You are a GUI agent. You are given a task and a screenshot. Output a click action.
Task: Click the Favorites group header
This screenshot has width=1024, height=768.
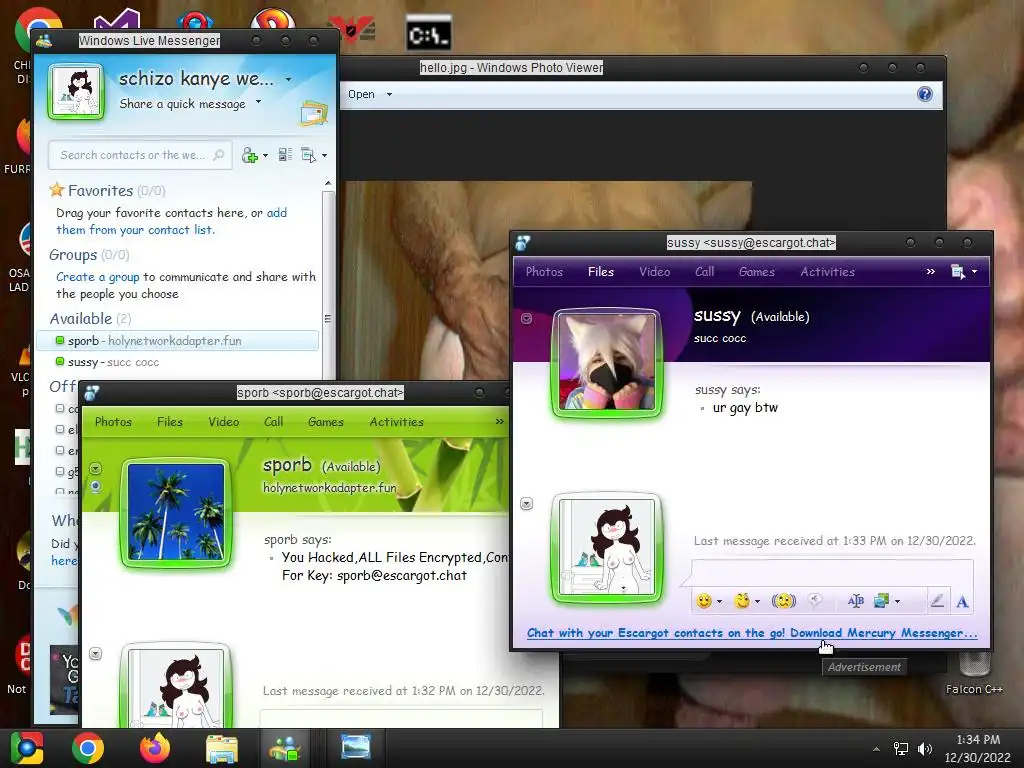(107, 191)
